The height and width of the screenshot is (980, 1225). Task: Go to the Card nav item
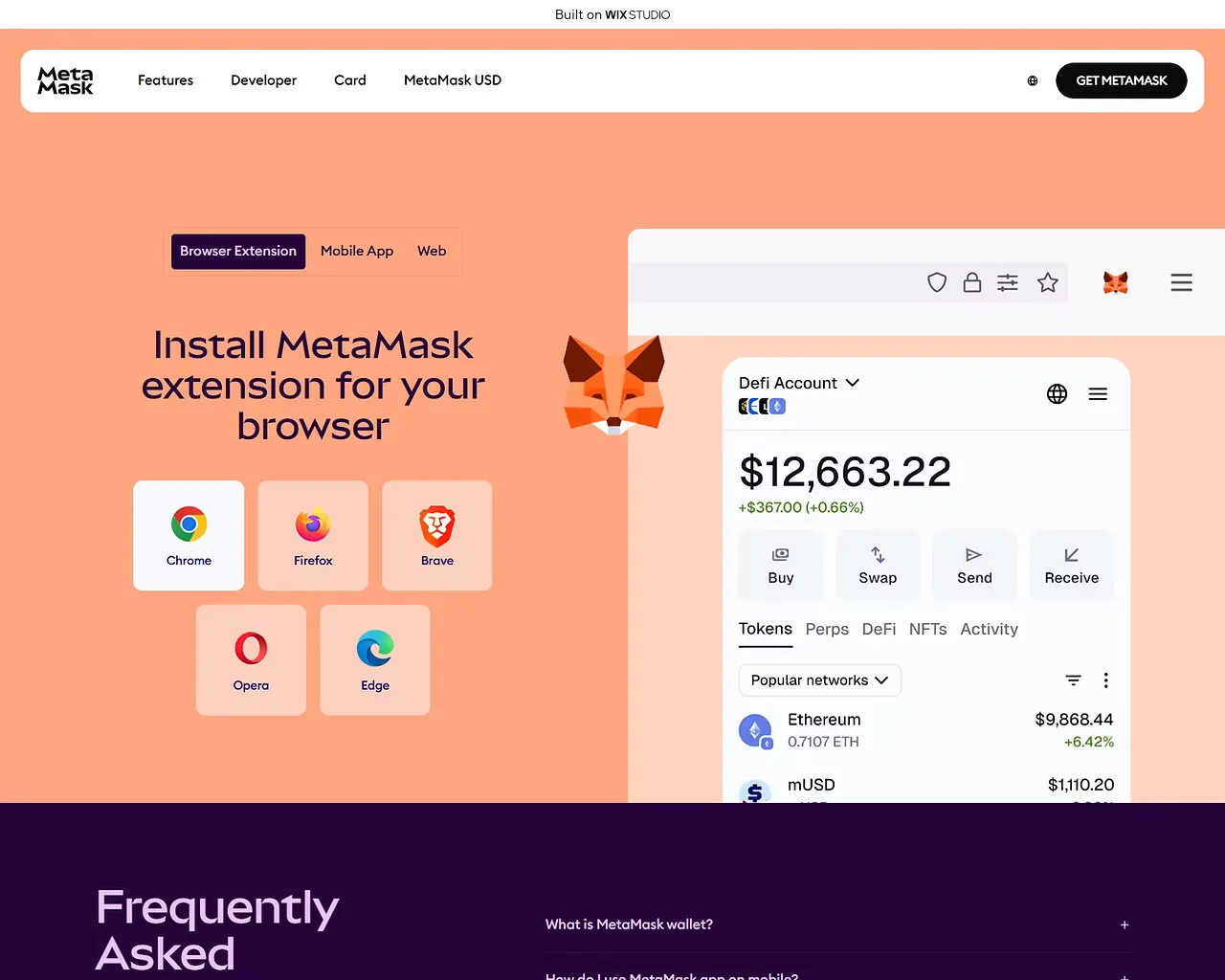[x=350, y=80]
